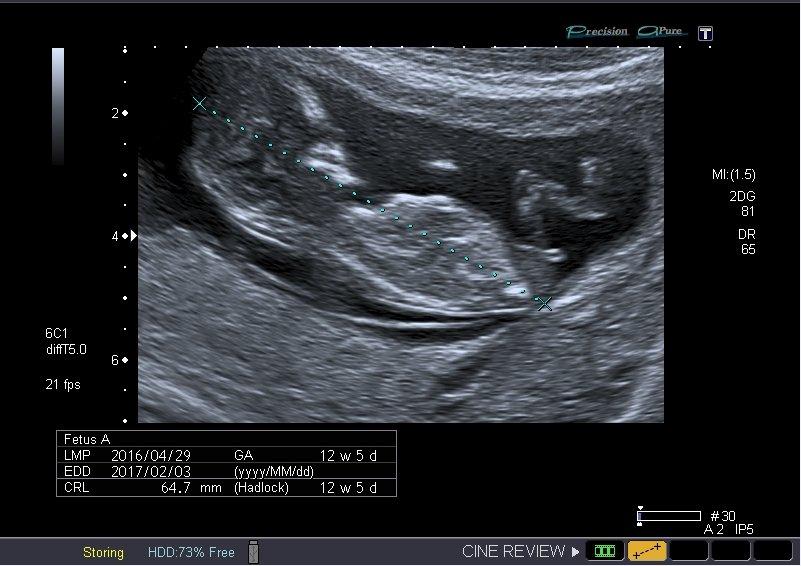The width and height of the screenshot is (801, 566).
Task: Click the focus marker arrow at 4 cm
Action: 133,236
